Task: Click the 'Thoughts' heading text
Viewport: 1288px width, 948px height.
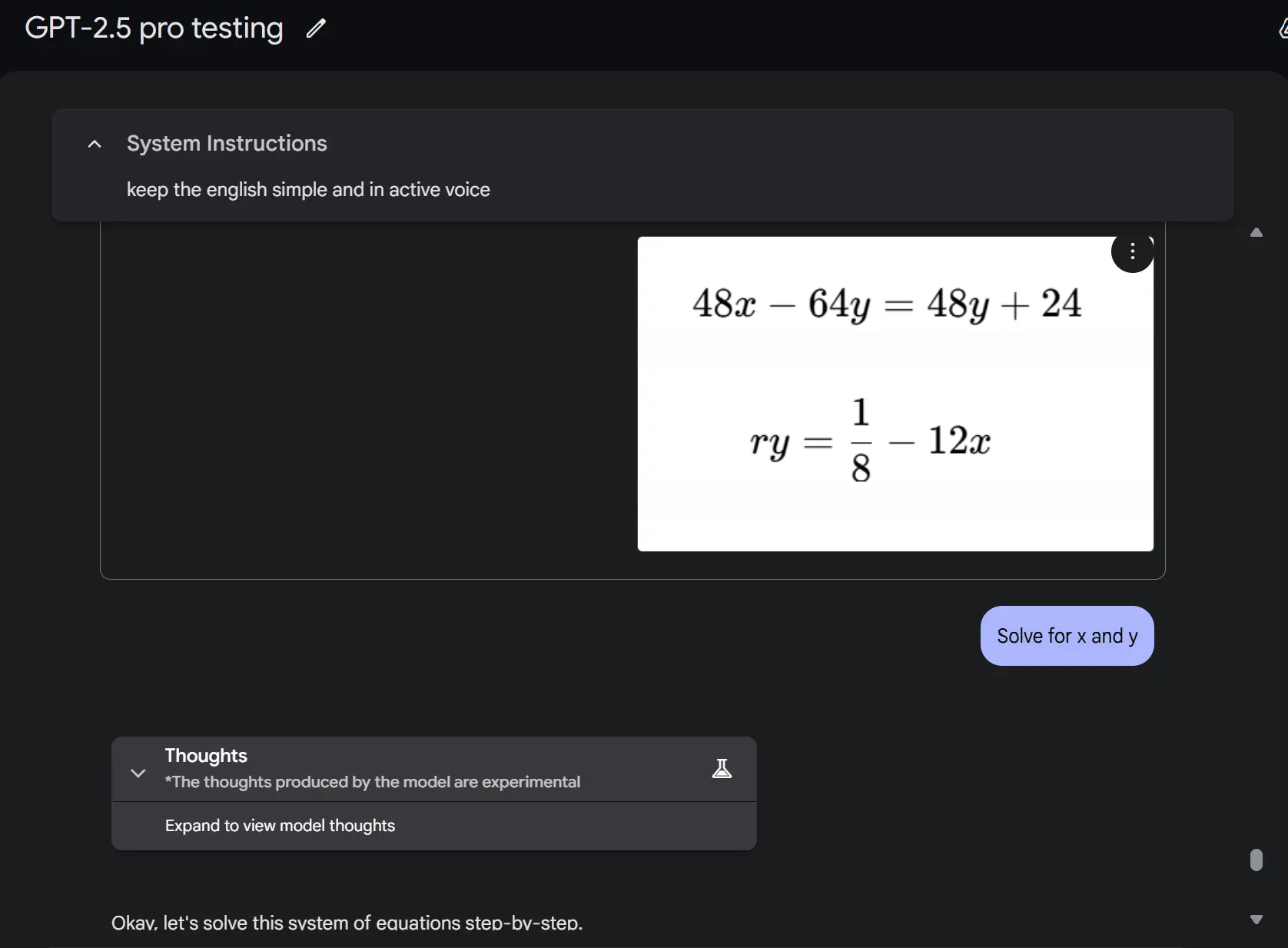Action: (206, 756)
